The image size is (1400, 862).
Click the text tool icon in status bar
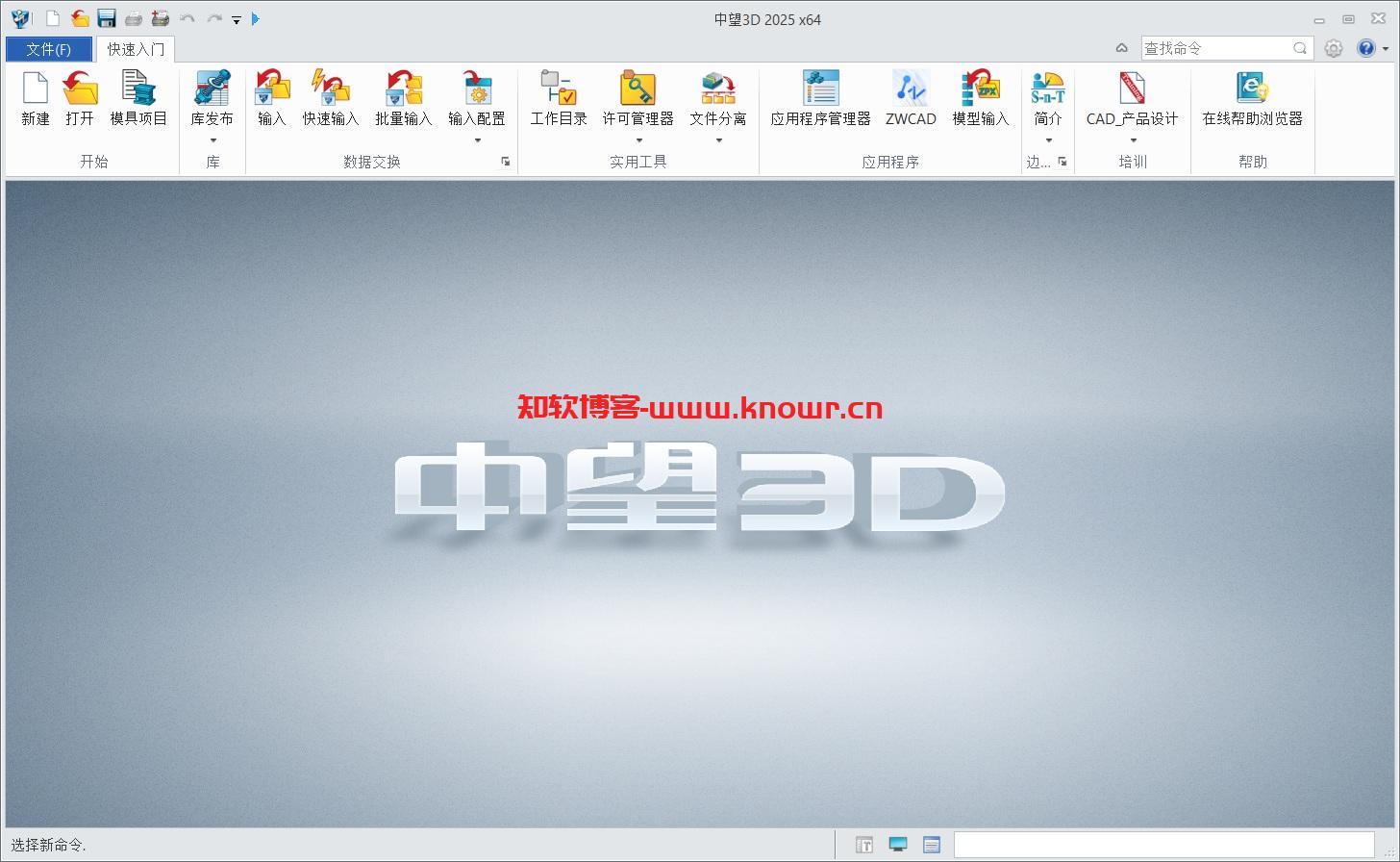[863, 845]
